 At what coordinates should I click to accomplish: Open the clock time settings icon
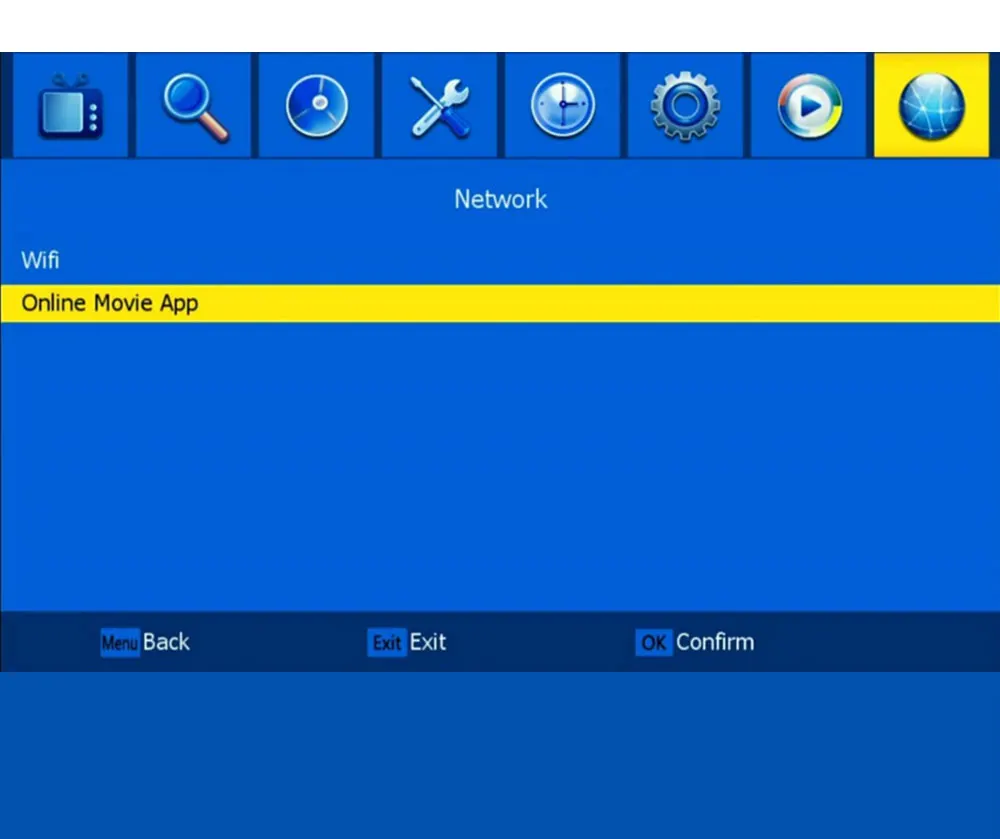coord(562,105)
